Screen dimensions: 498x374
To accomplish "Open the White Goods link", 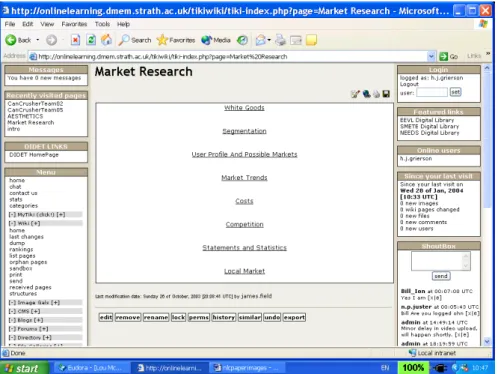I will 244,108.
